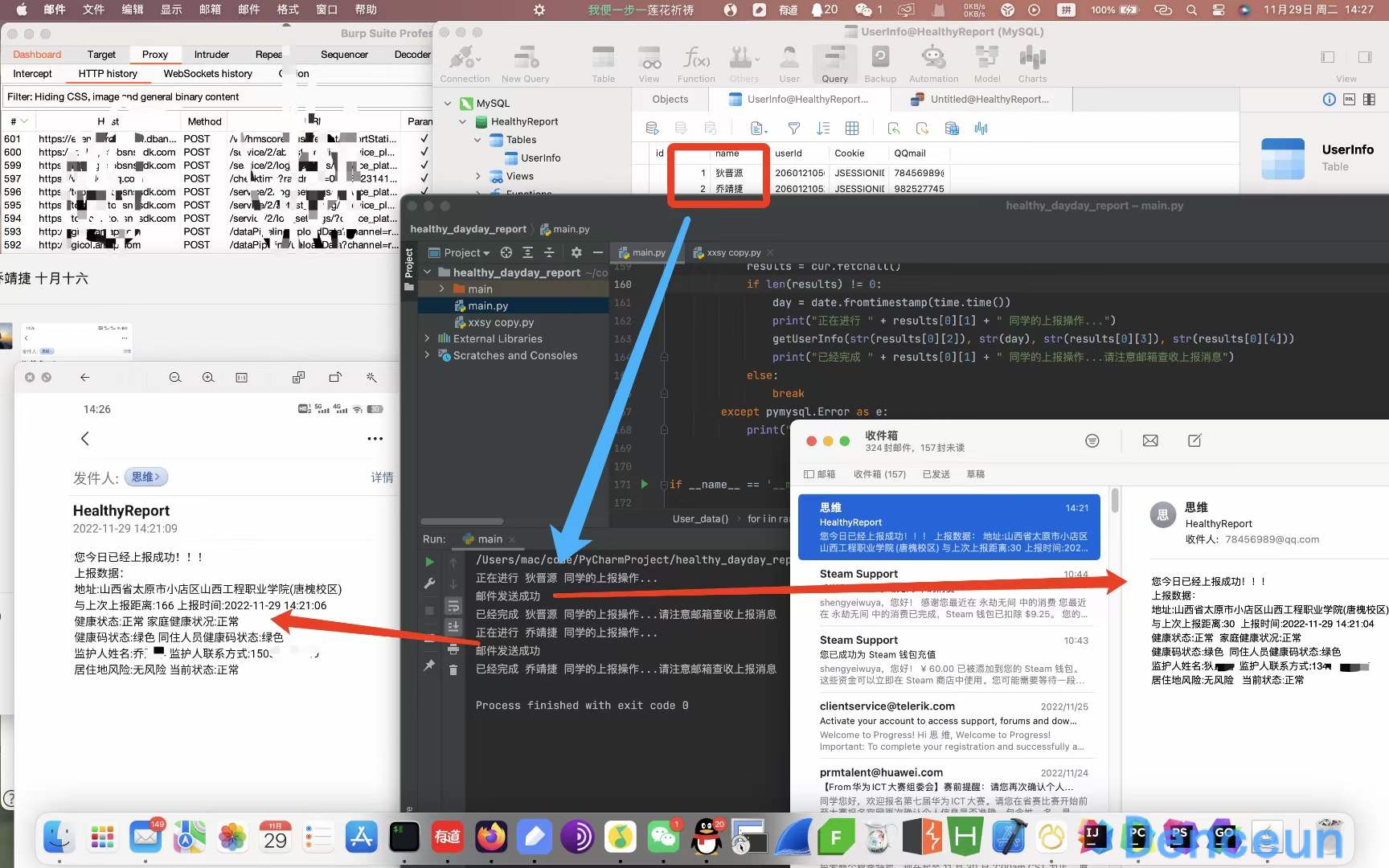Viewport: 1389px width, 868px height.
Task: Click zoom-in magnifier in phone preview window
Action: 208,377
